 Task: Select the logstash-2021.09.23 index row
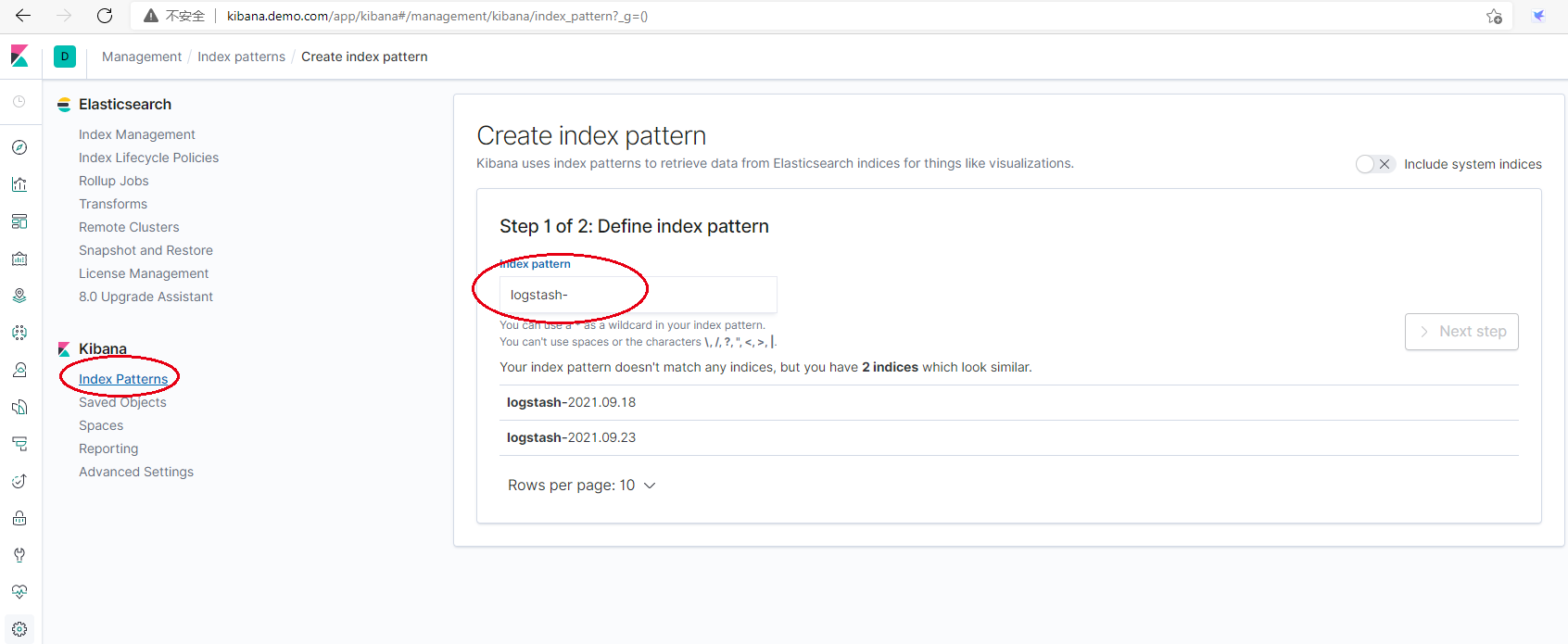point(1009,437)
